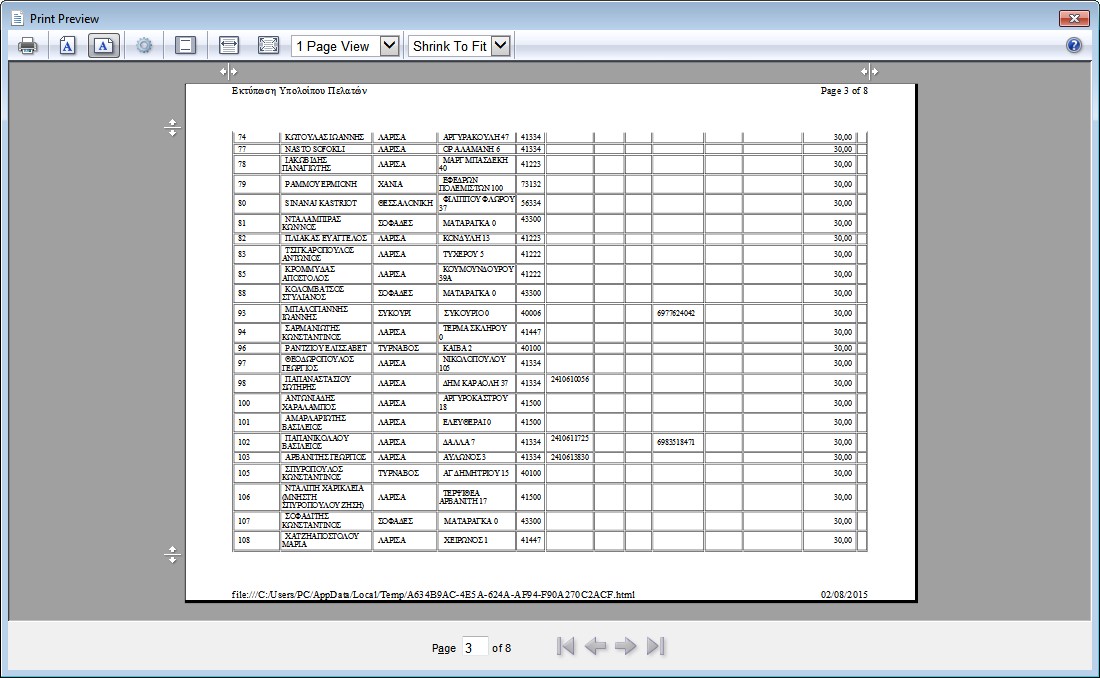Go to the first page
Screen dimensions: 1100x678
(566, 647)
